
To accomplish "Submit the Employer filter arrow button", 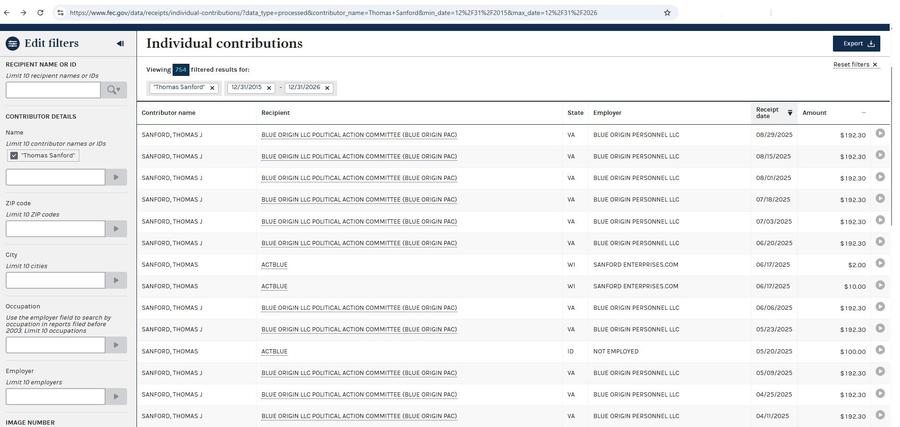I will (116, 397).
